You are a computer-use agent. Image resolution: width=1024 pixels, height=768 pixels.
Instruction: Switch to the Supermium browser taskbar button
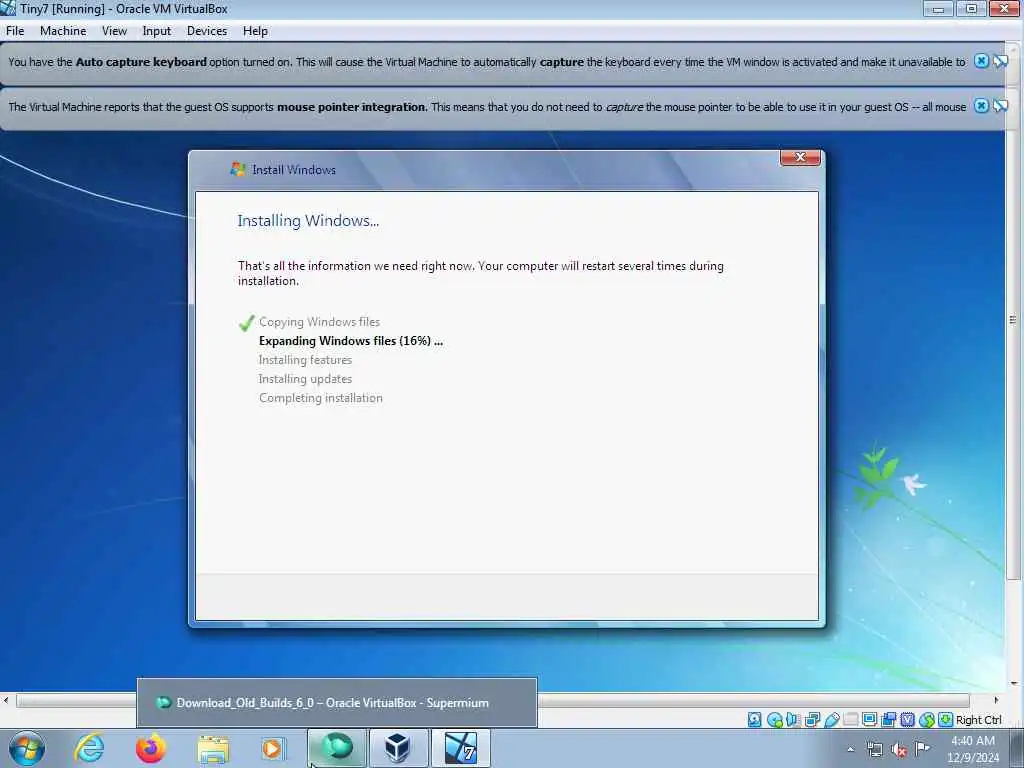point(337,748)
